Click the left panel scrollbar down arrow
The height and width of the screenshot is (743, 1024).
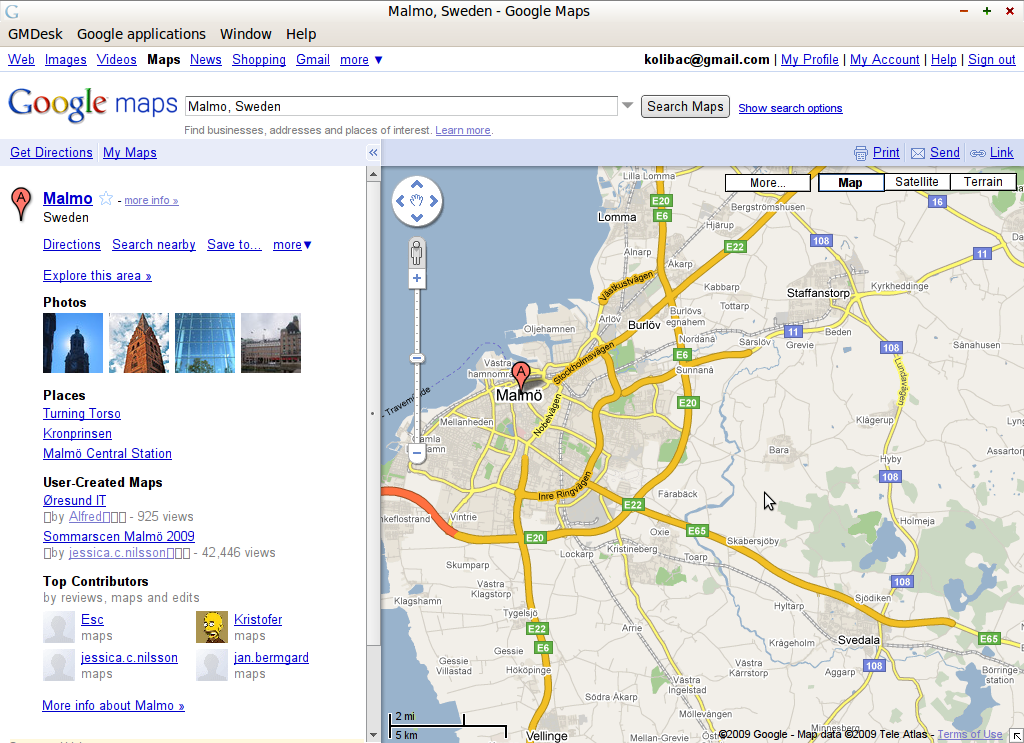pyautogui.click(x=374, y=735)
